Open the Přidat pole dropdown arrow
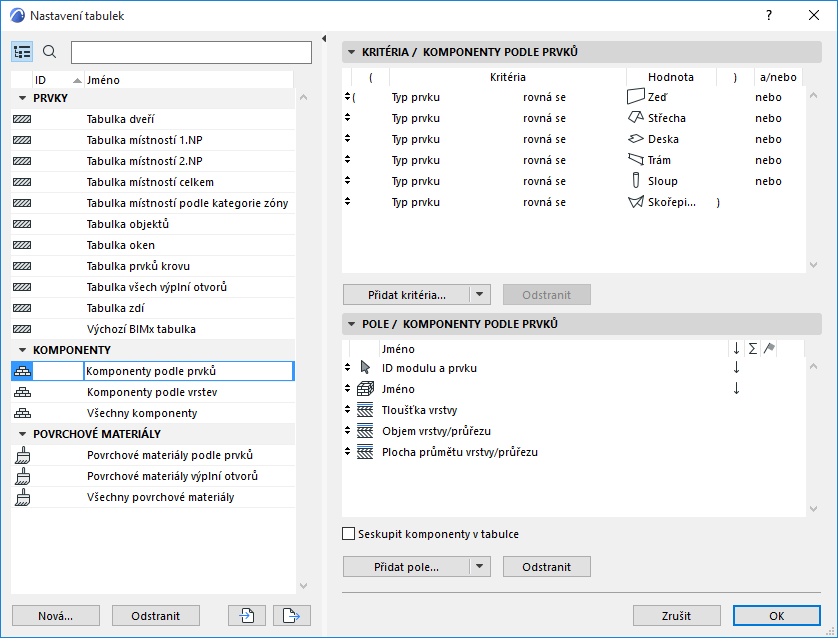 tap(480, 567)
